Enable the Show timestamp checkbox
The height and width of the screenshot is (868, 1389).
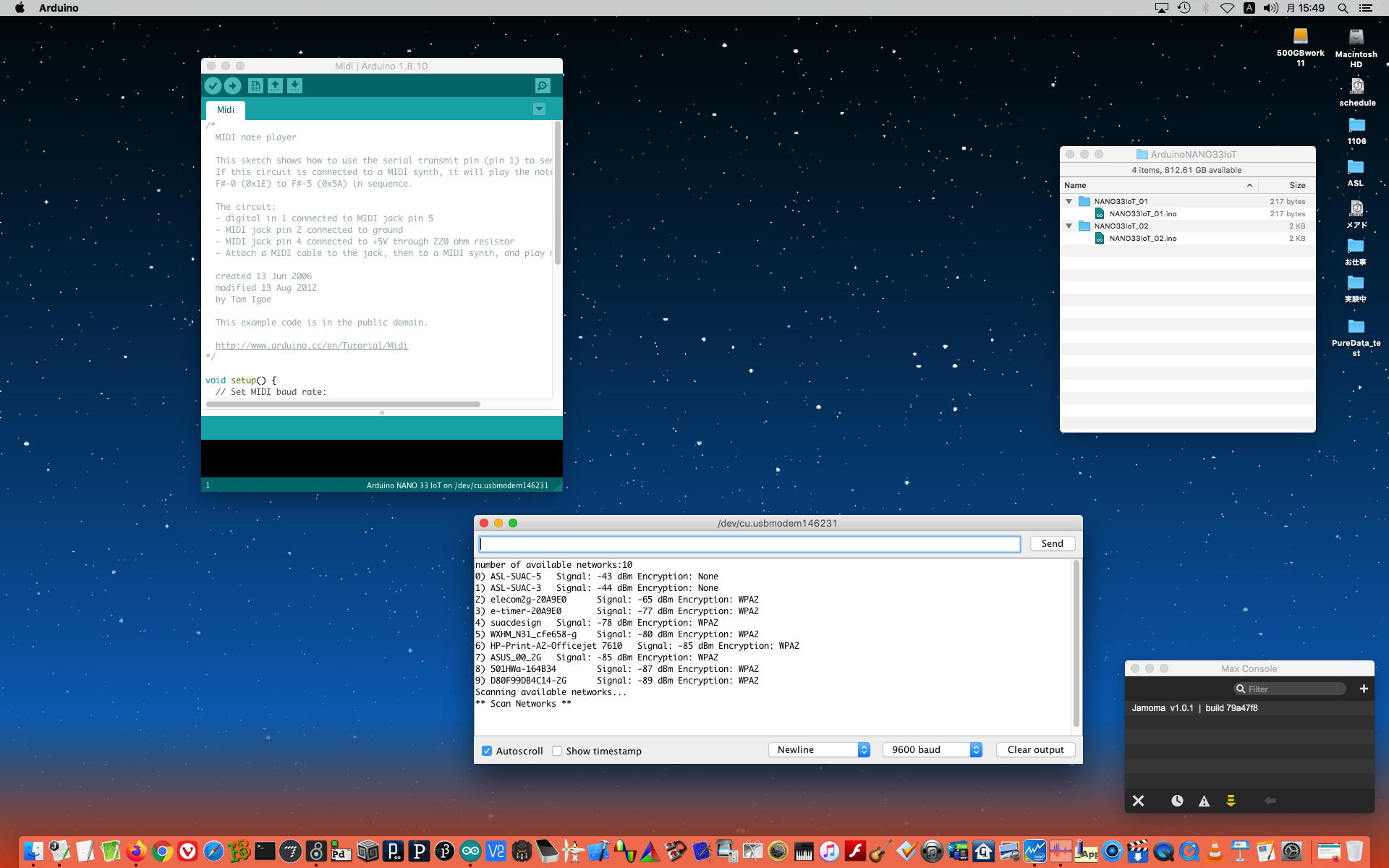(557, 751)
